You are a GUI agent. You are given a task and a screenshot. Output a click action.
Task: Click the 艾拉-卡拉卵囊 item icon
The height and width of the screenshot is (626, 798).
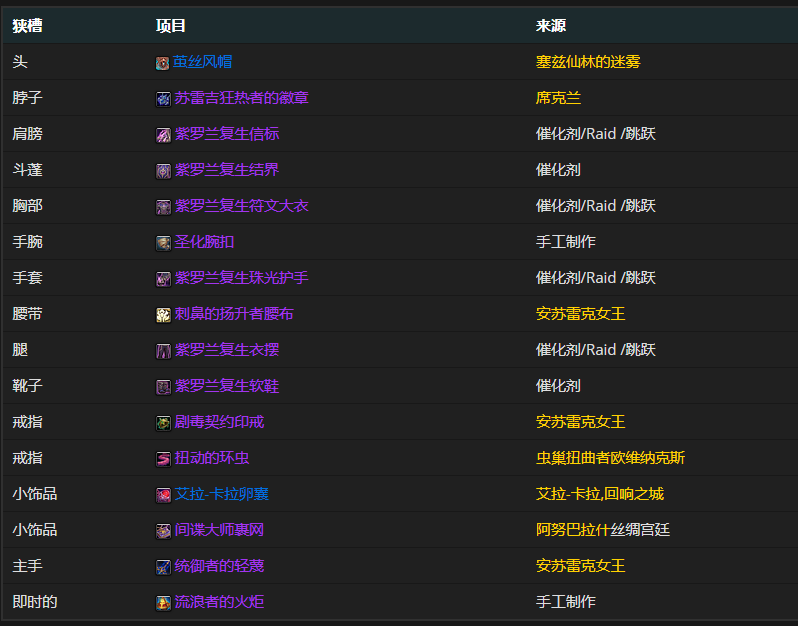point(163,495)
